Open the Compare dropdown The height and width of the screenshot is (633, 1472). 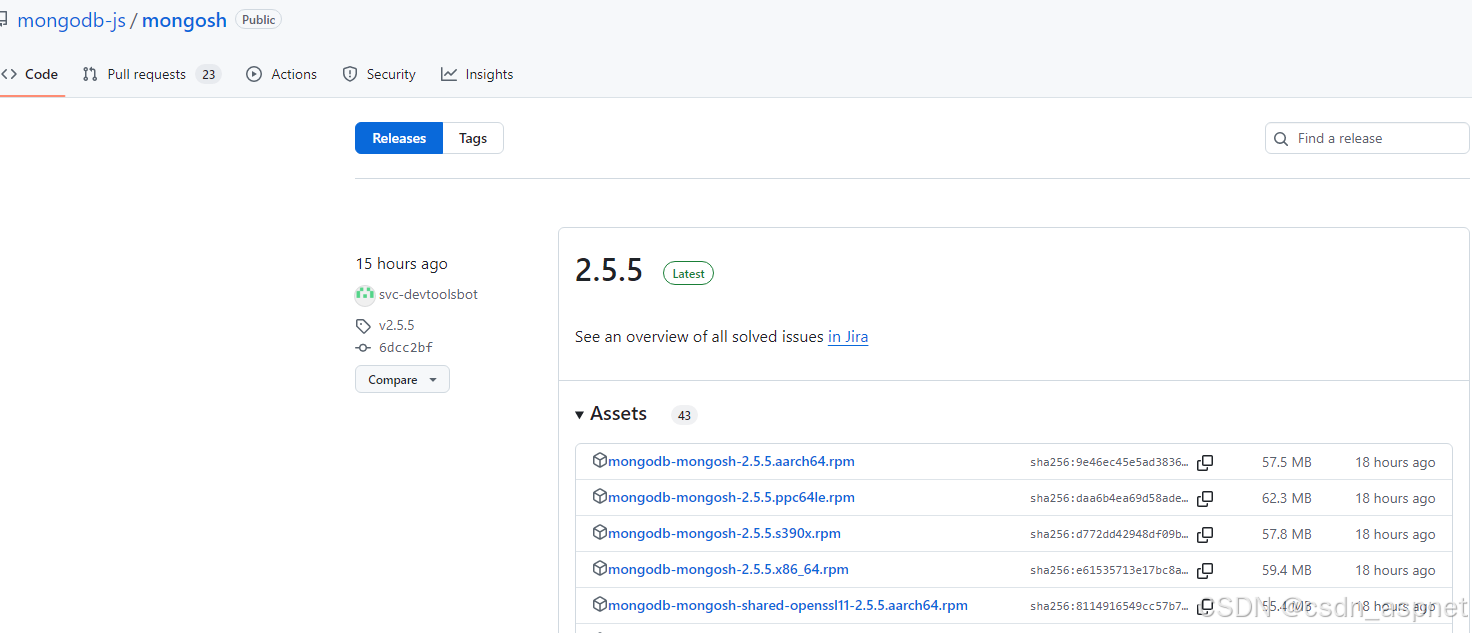click(x=402, y=379)
